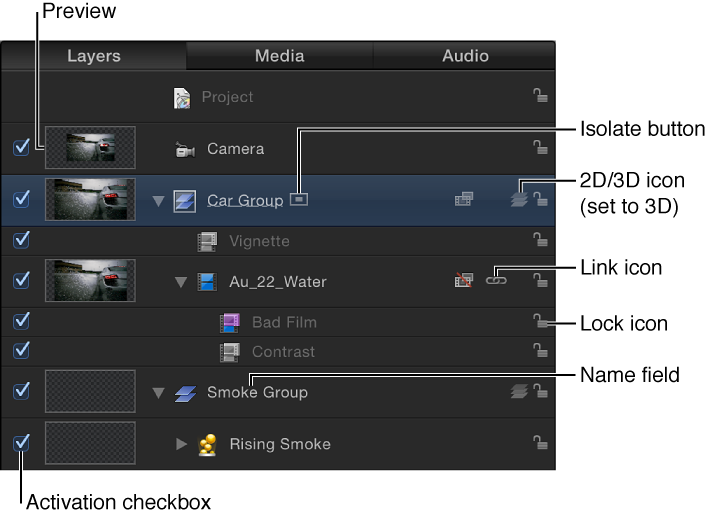Disable the Bad Film filter checkbox

pyautogui.click(x=21, y=321)
